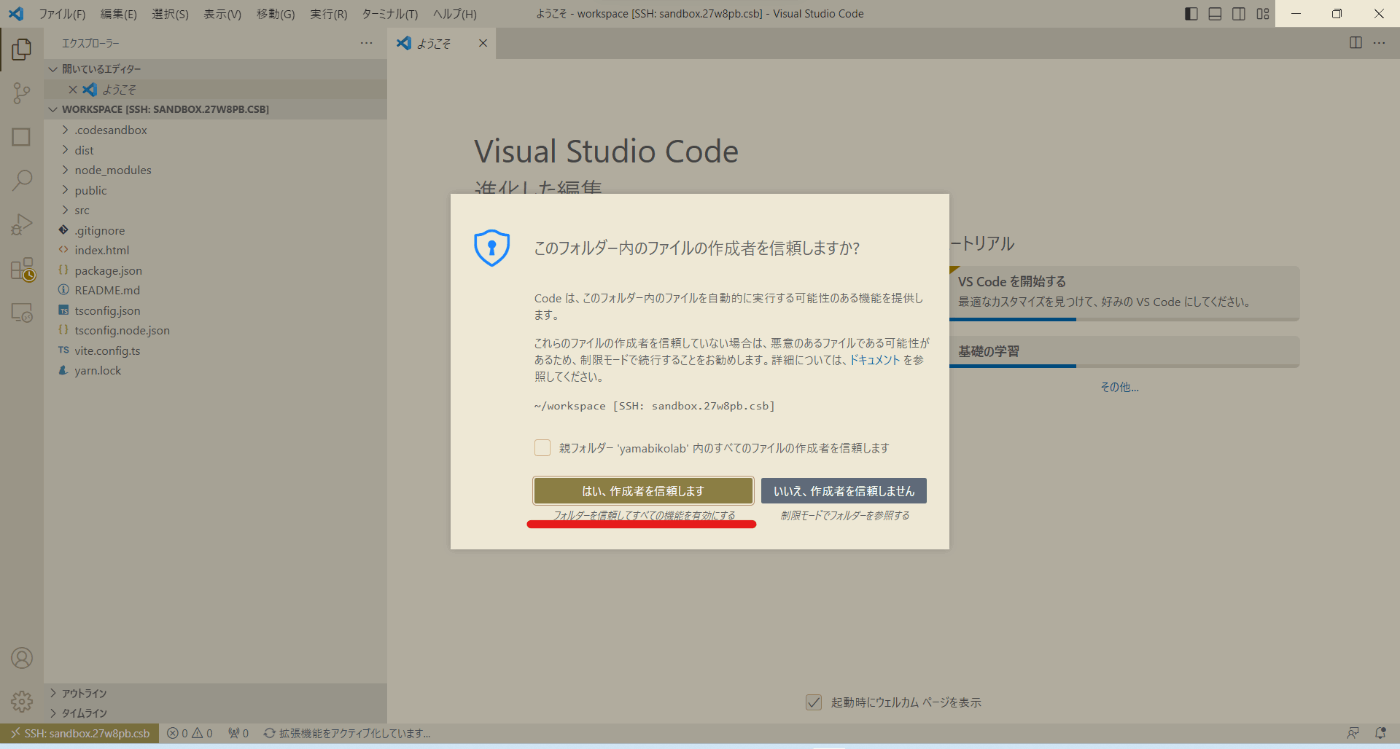This screenshot has width=1400, height=749.
Task: Open the その他... link
Action: (1119, 387)
